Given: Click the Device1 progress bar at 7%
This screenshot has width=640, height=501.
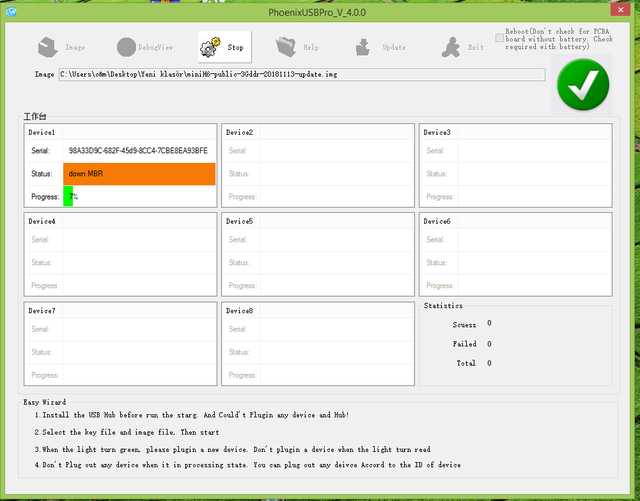Looking at the screenshot, I should [139, 196].
